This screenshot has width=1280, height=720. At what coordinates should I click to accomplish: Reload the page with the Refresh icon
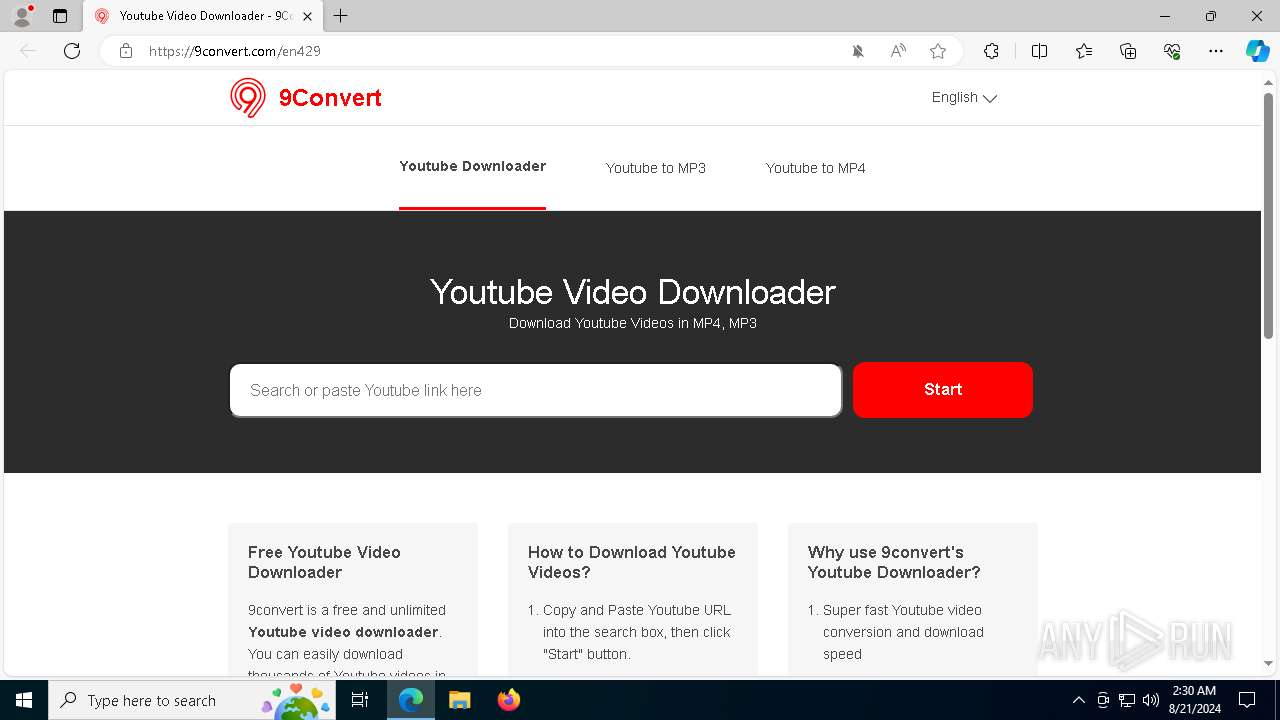point(72,51)
